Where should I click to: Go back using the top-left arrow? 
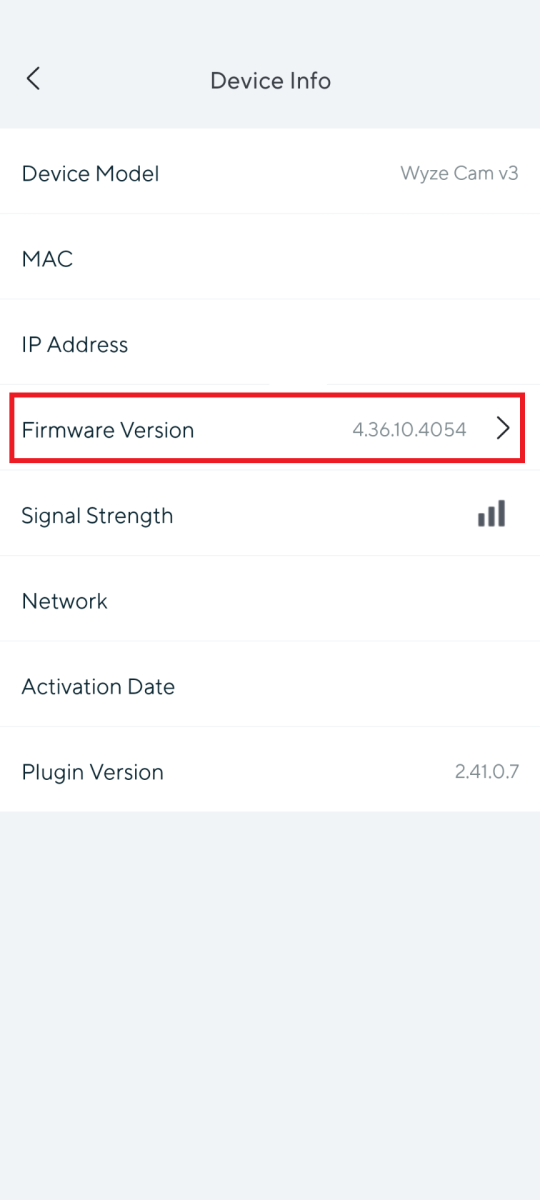pyautogui.click(x=33, y=79)
